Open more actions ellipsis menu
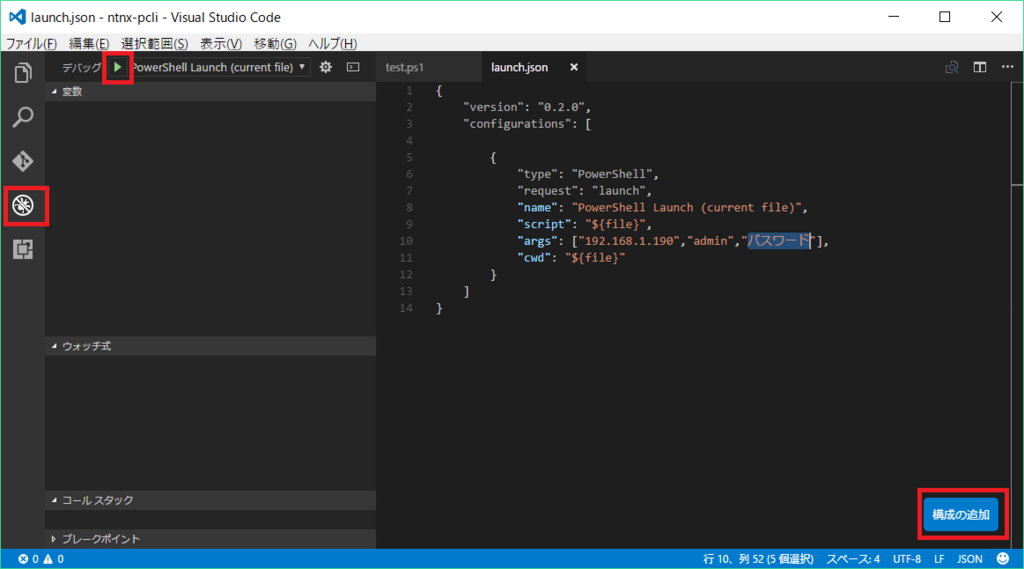 pyautogui.click(x=1008, y=67)
